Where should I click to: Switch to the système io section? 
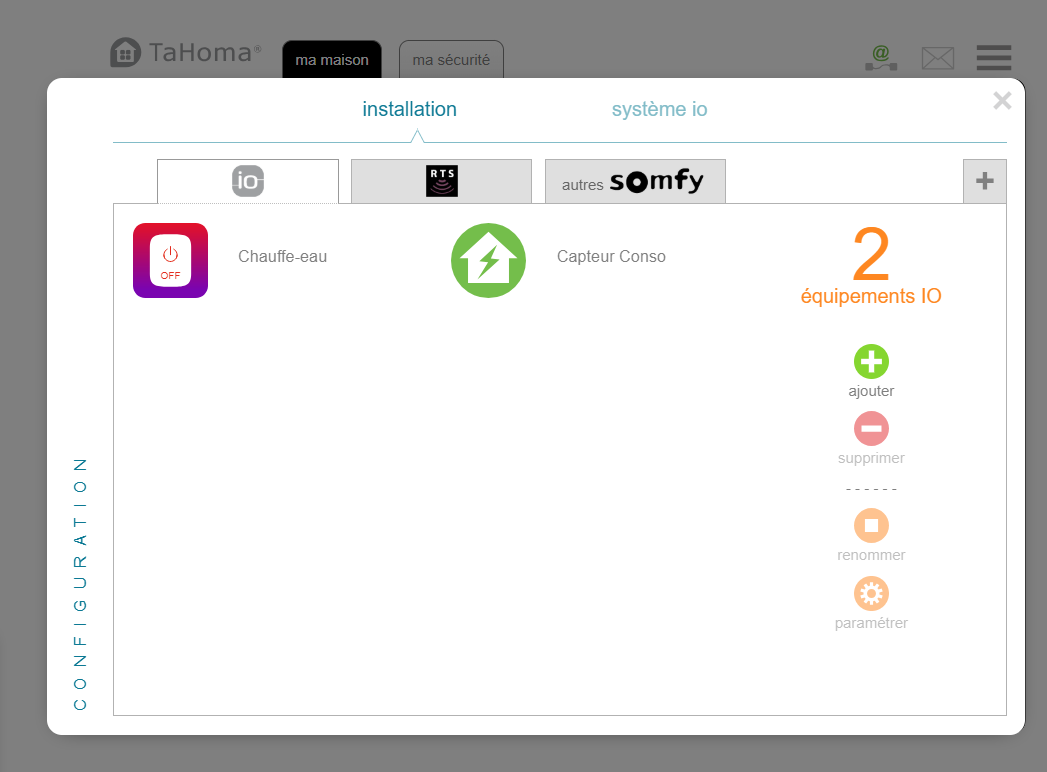tap(659, 110)
